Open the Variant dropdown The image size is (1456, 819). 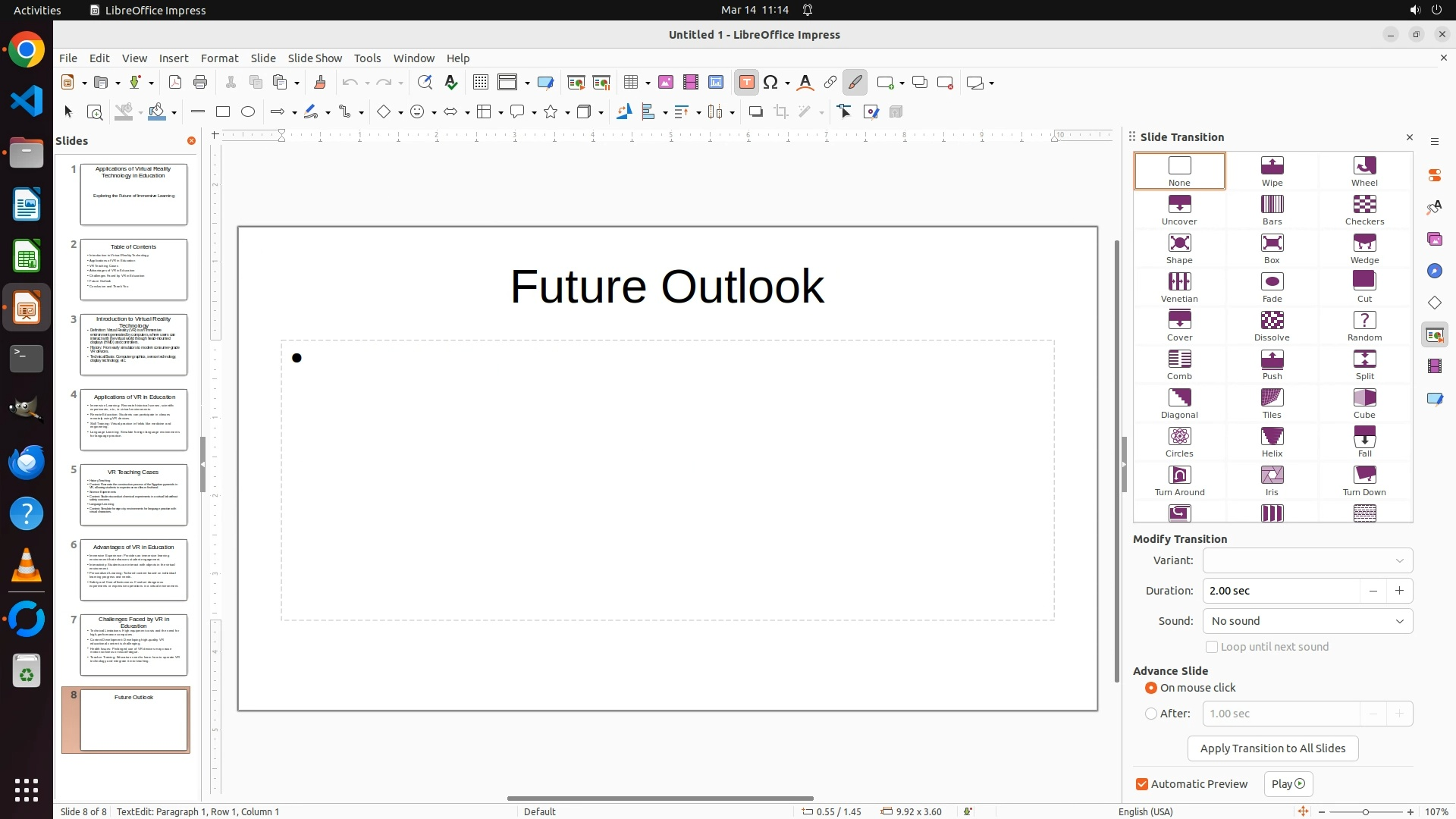tap(1307, 560)
